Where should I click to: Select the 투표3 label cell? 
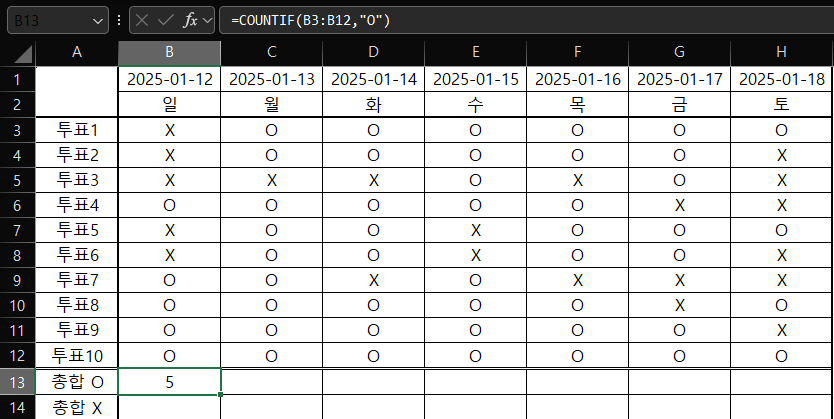(x=77, y=180)
